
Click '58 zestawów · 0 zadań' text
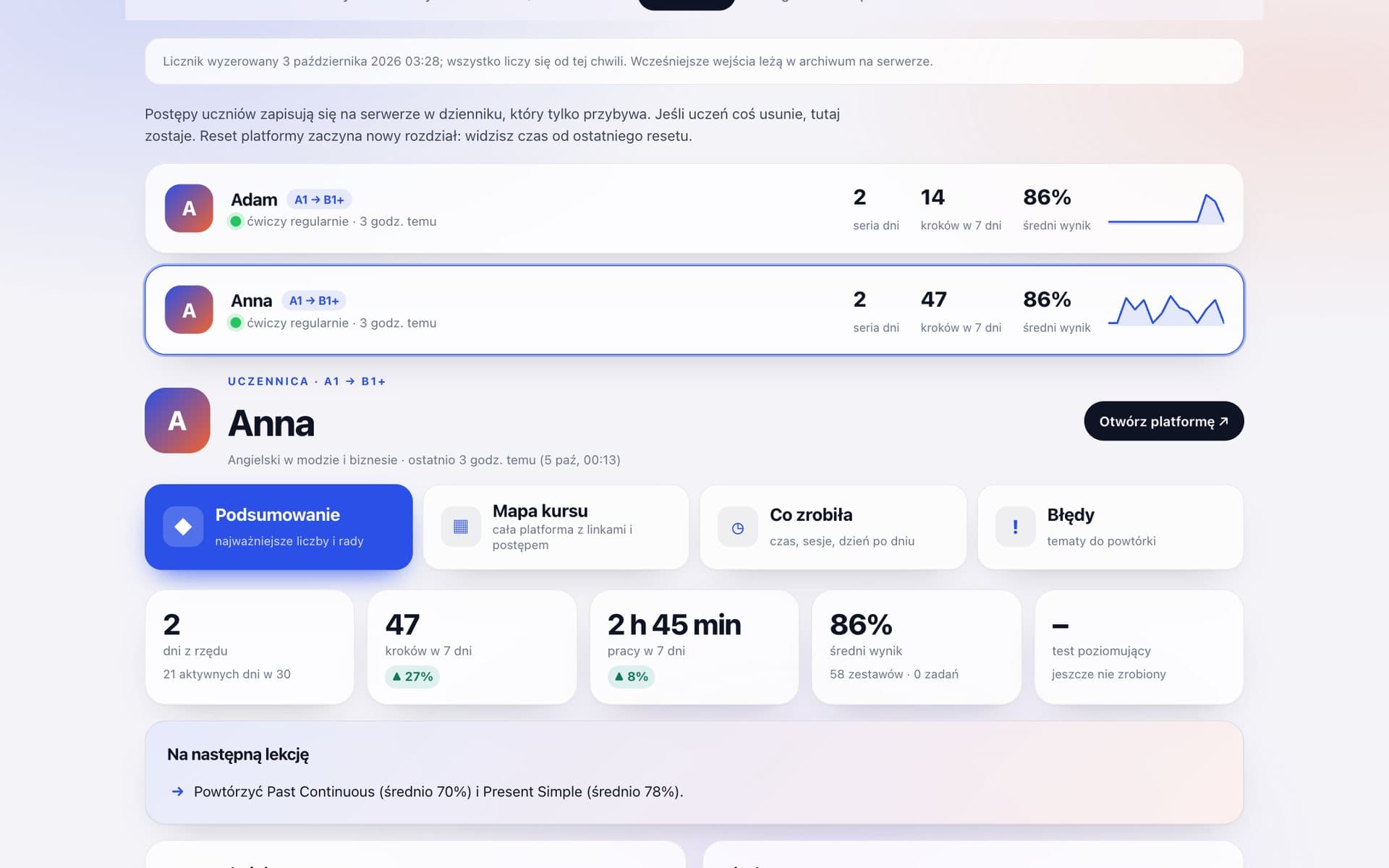pos(893,674)
